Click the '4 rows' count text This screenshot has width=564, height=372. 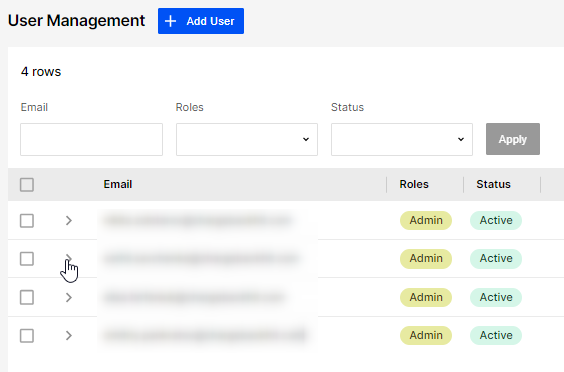[x=41, y=72]
